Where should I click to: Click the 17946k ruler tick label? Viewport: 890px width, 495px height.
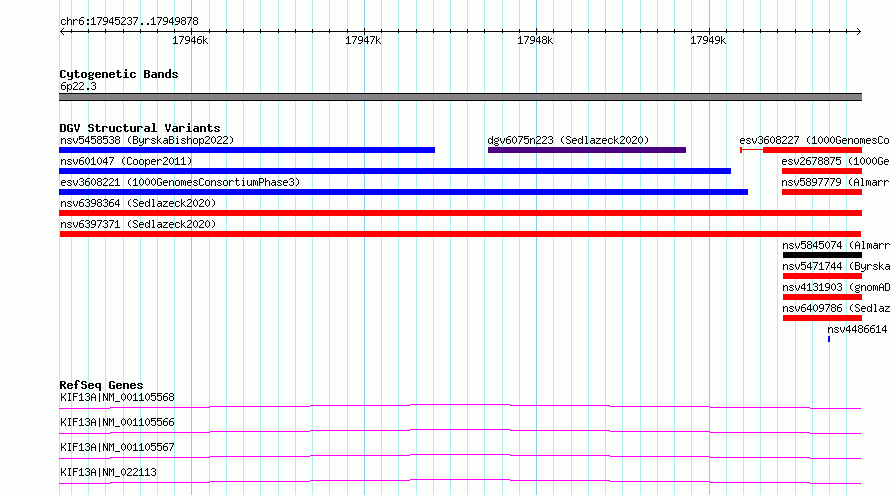(190, 40)
